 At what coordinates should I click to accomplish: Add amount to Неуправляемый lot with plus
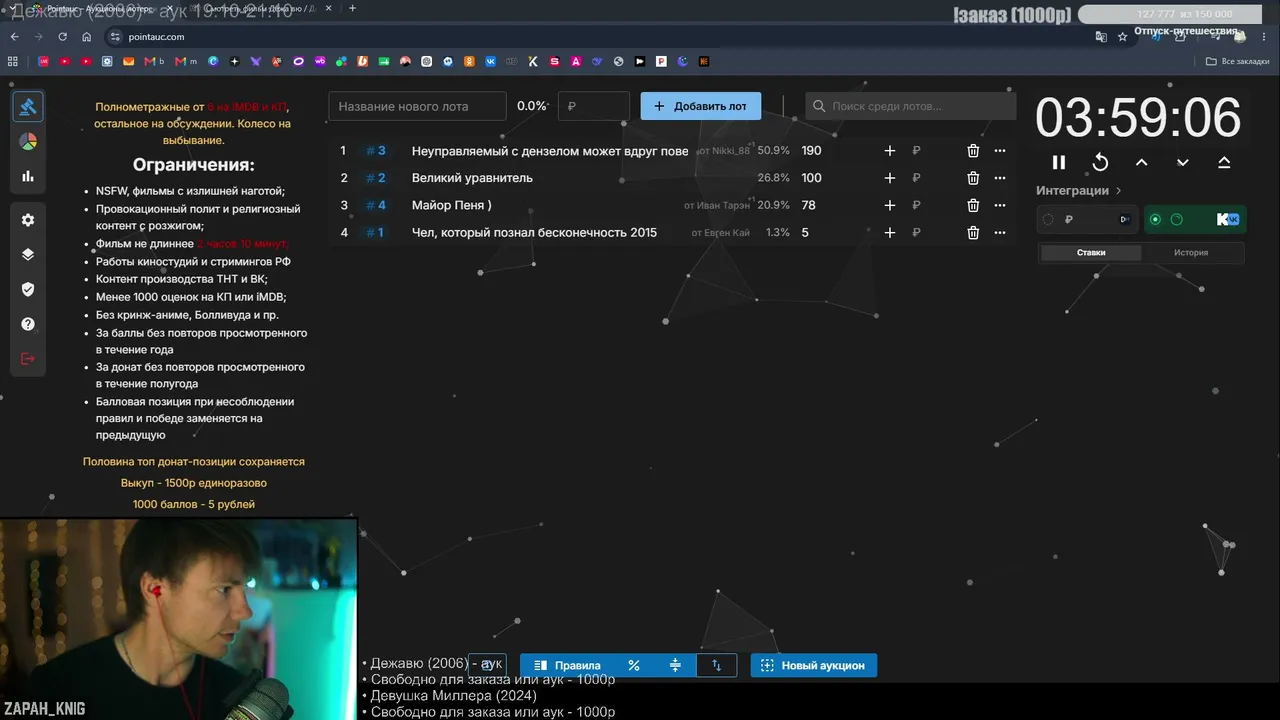[x=890, y=151]
